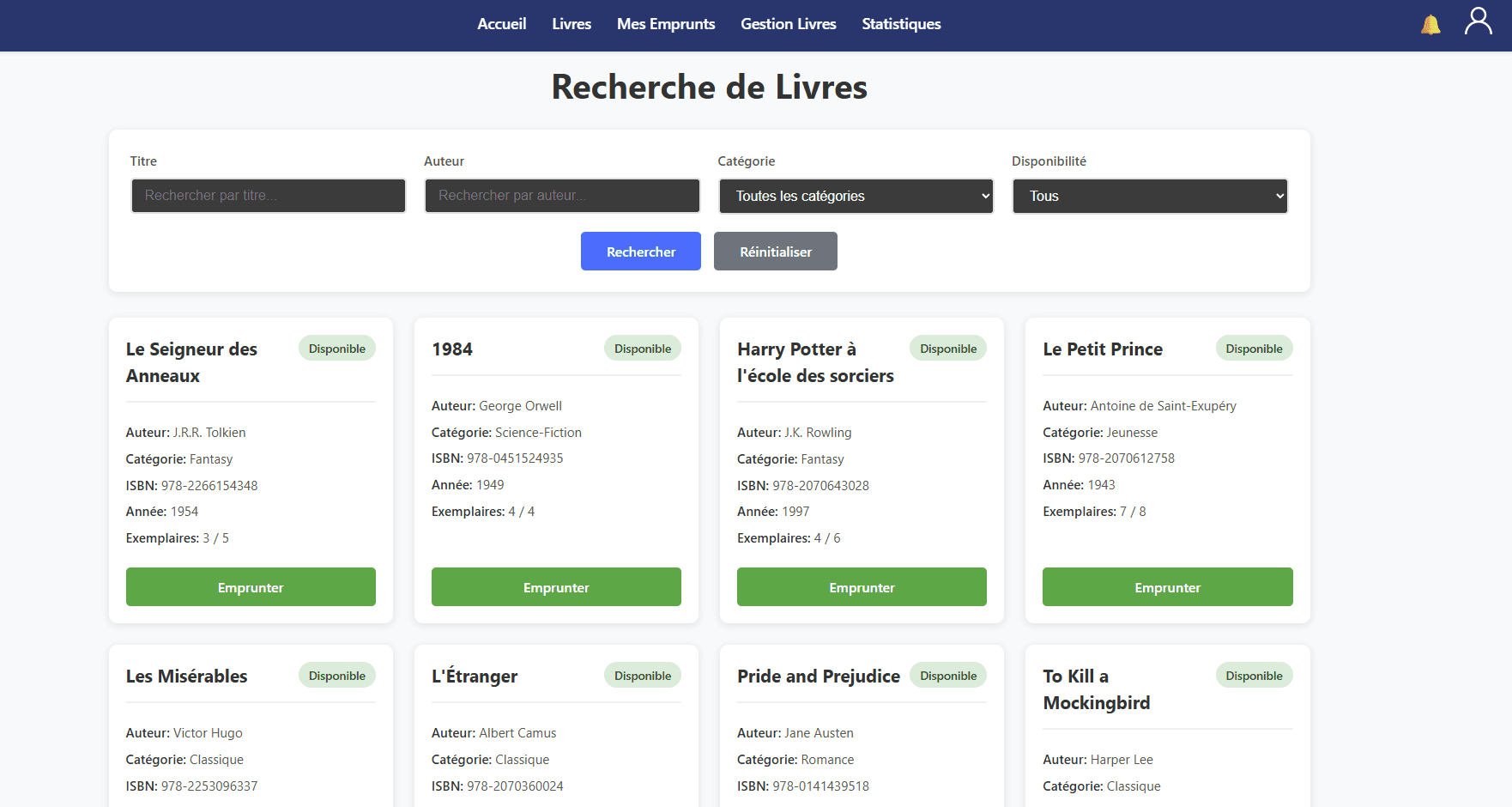Navigate to Mes Emprunts

click(x=666, y=24)
